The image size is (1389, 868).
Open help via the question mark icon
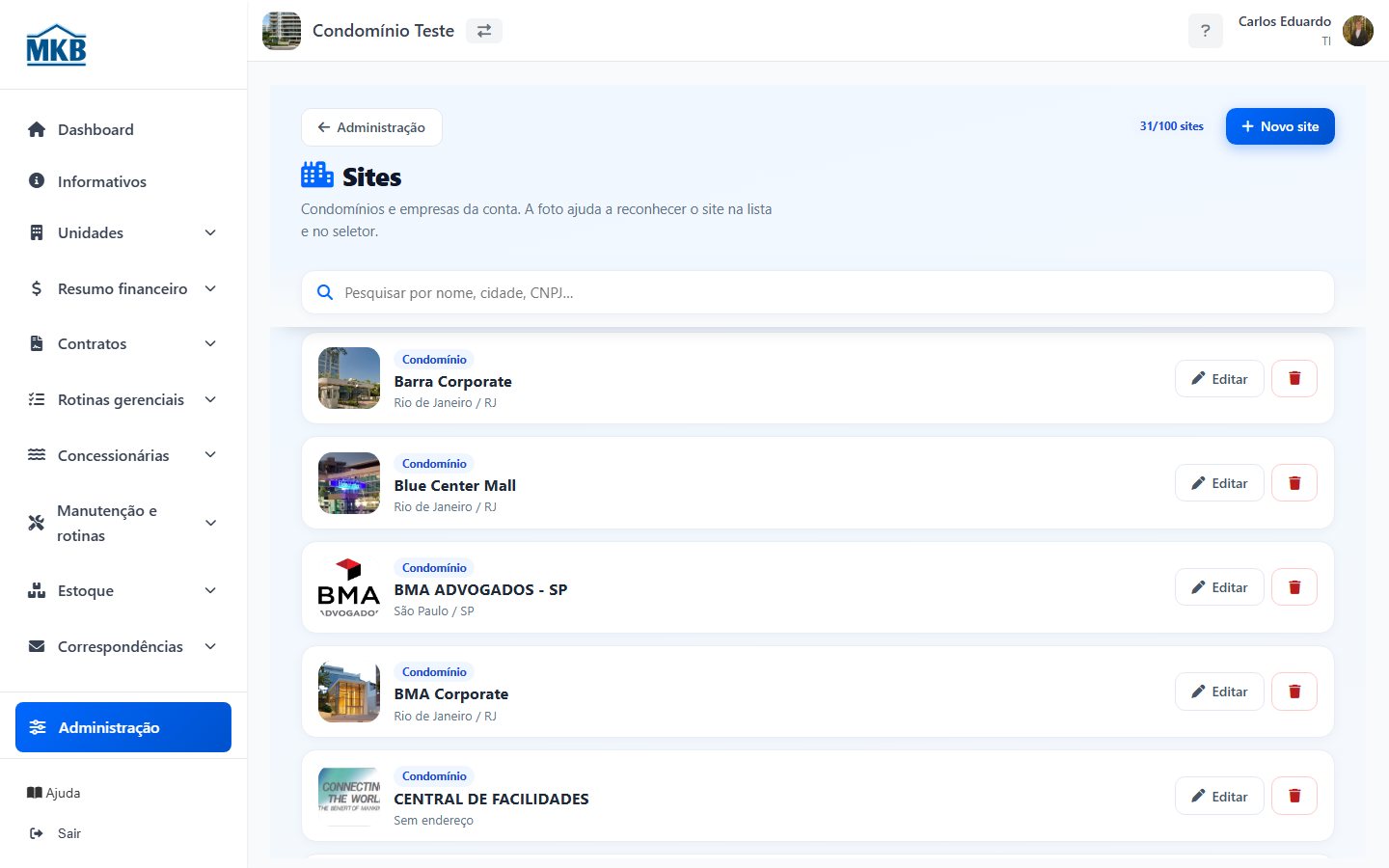(1205, 31)
